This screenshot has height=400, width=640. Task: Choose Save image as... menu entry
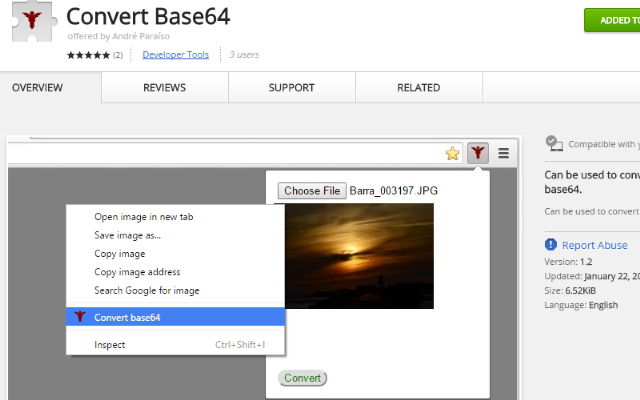coord(176,235)
